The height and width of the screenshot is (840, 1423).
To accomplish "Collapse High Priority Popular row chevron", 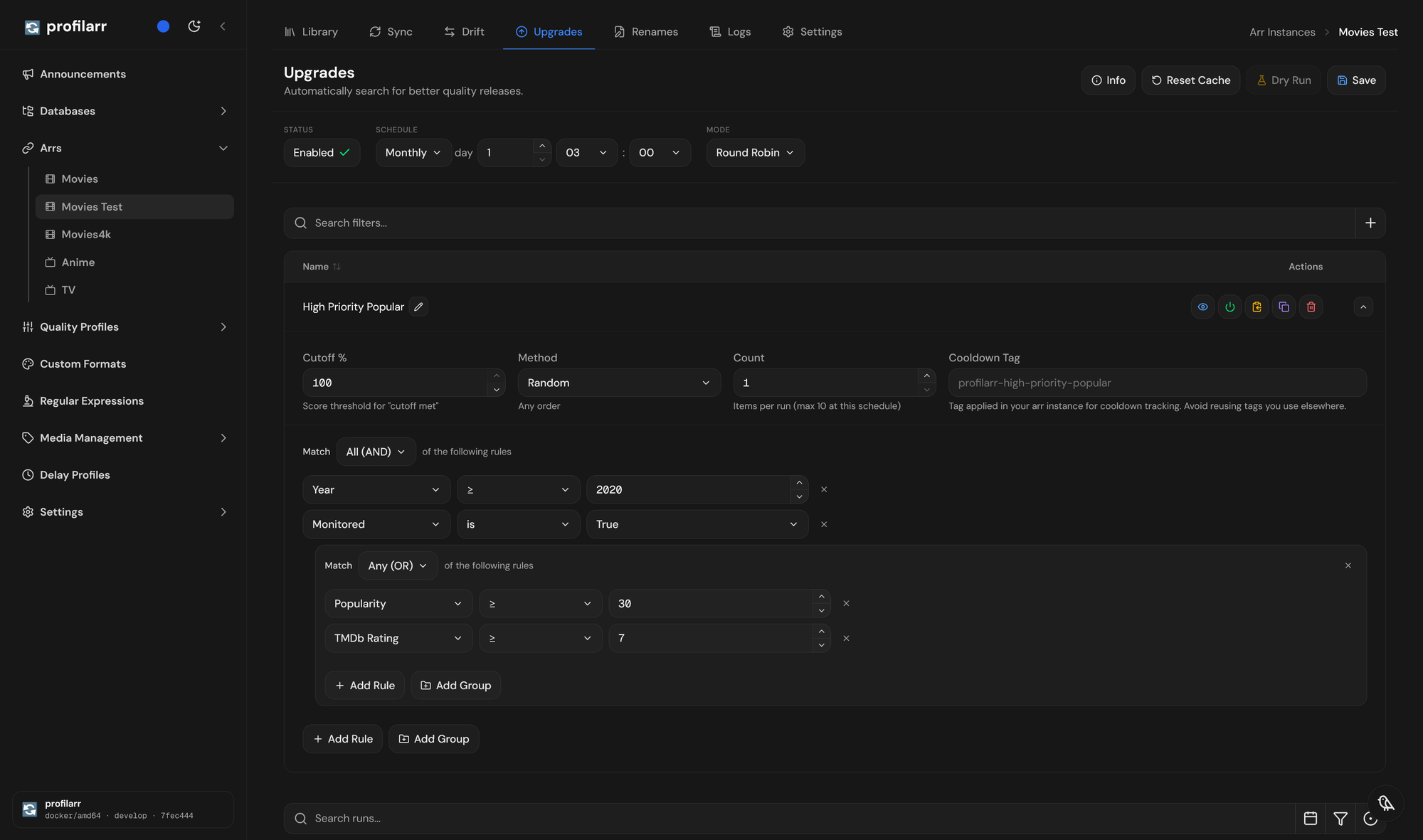I will click(1363, 307).
